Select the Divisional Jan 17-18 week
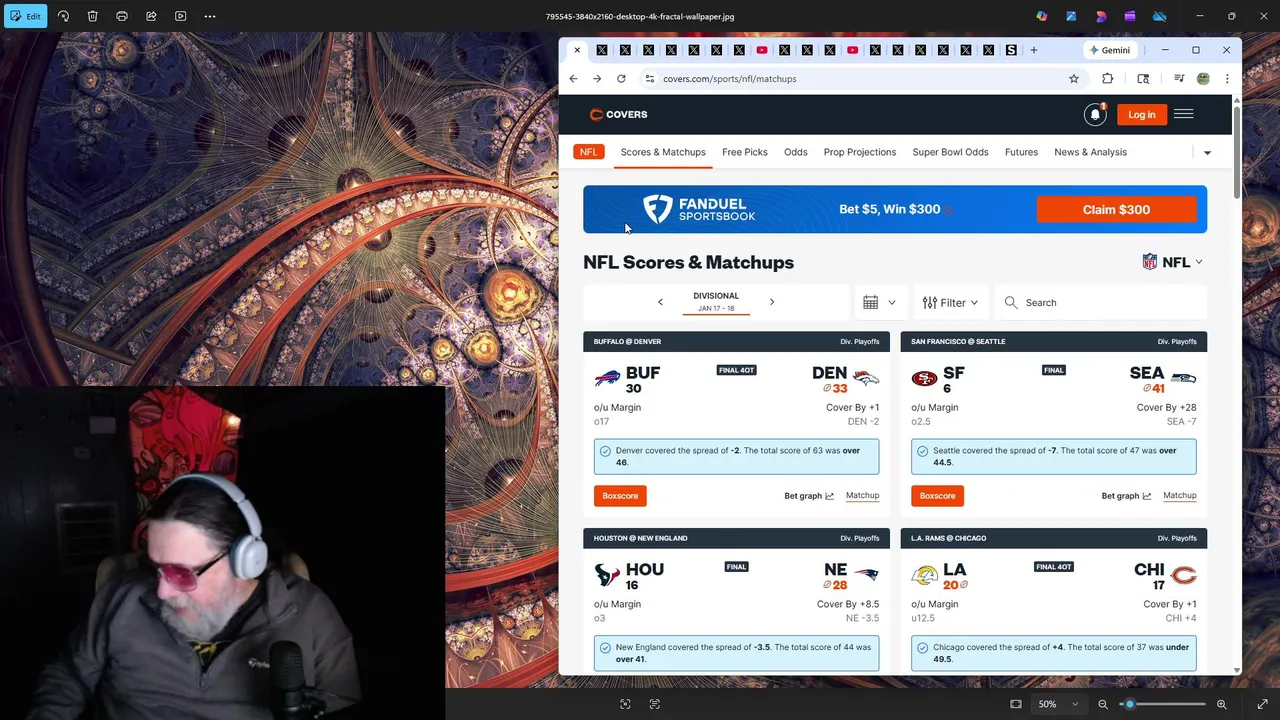 point(716,302)
